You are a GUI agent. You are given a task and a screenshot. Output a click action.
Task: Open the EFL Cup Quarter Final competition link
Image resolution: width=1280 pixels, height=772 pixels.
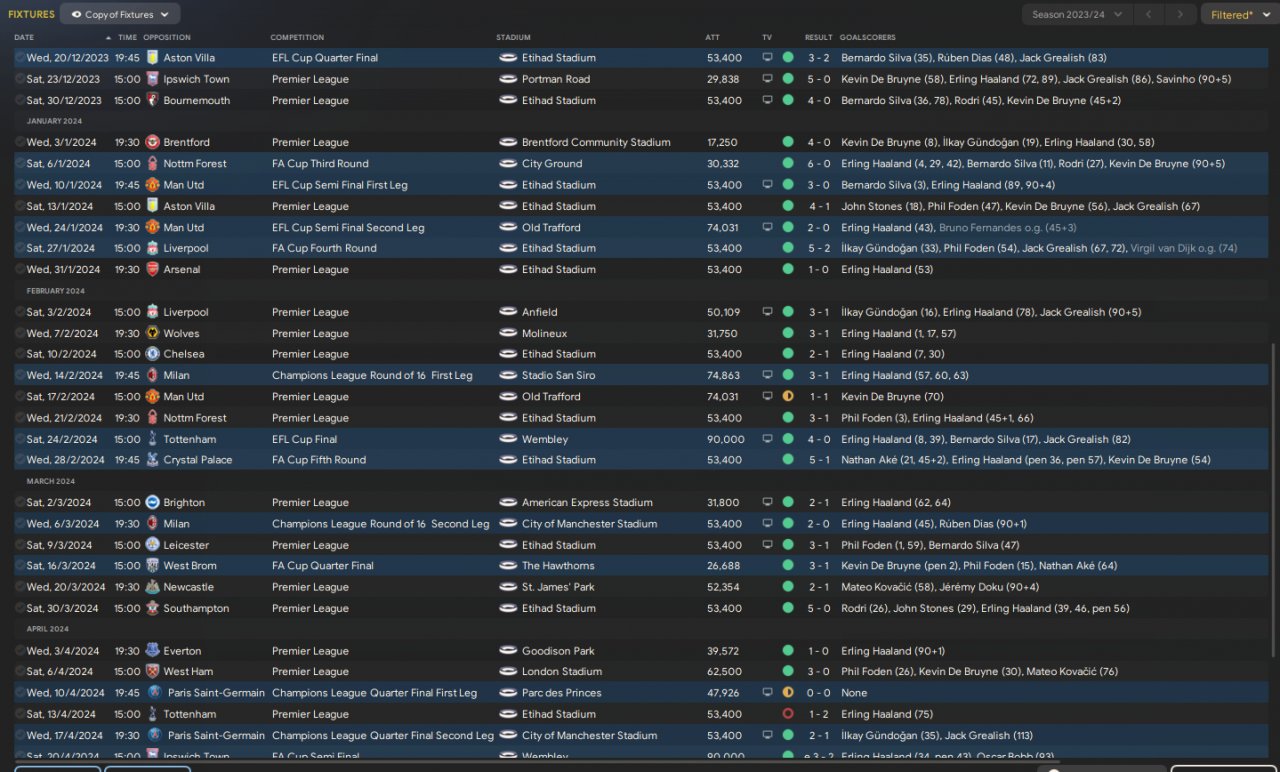coord(325,58)
